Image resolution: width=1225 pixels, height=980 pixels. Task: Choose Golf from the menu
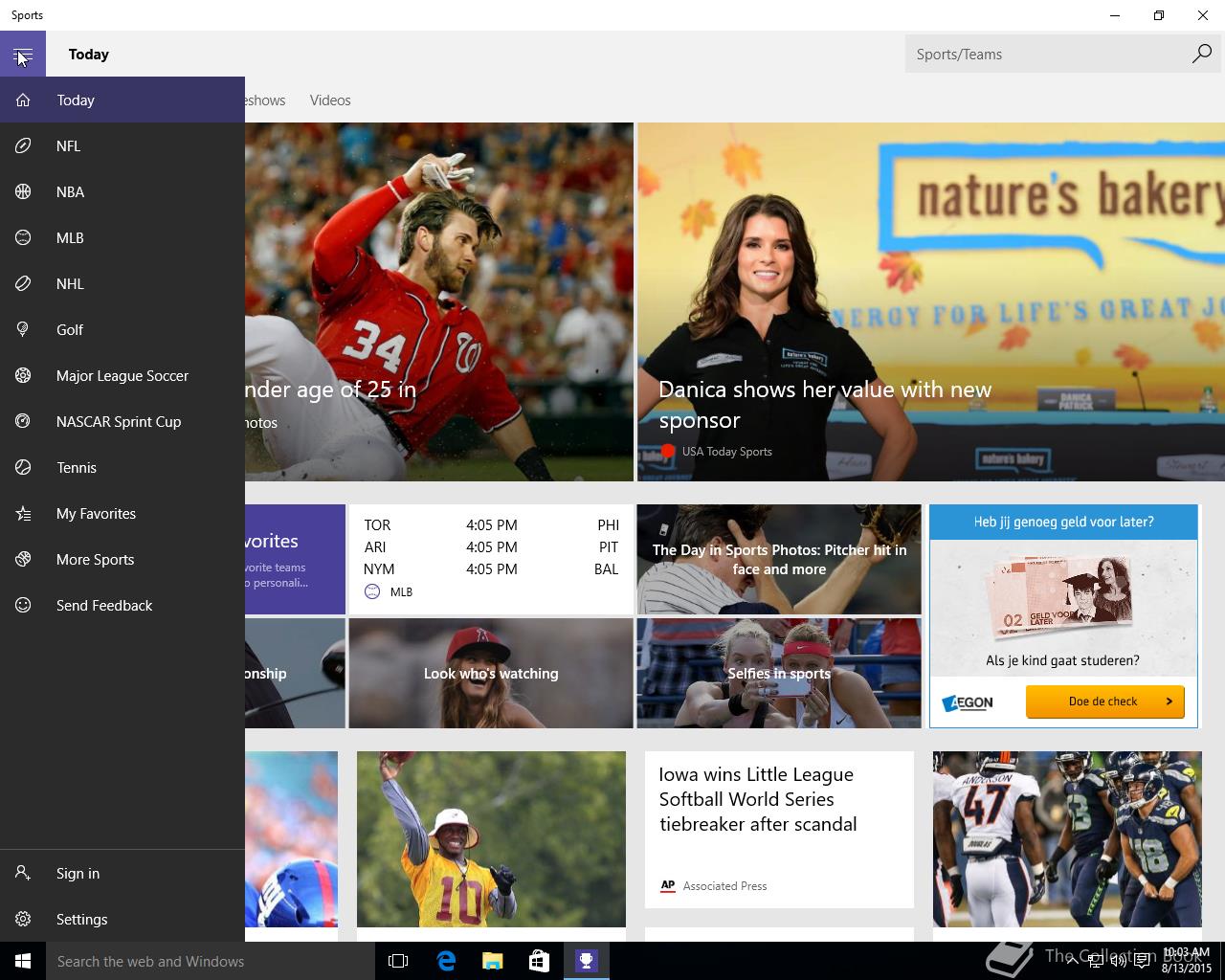[x=122, y=329]
